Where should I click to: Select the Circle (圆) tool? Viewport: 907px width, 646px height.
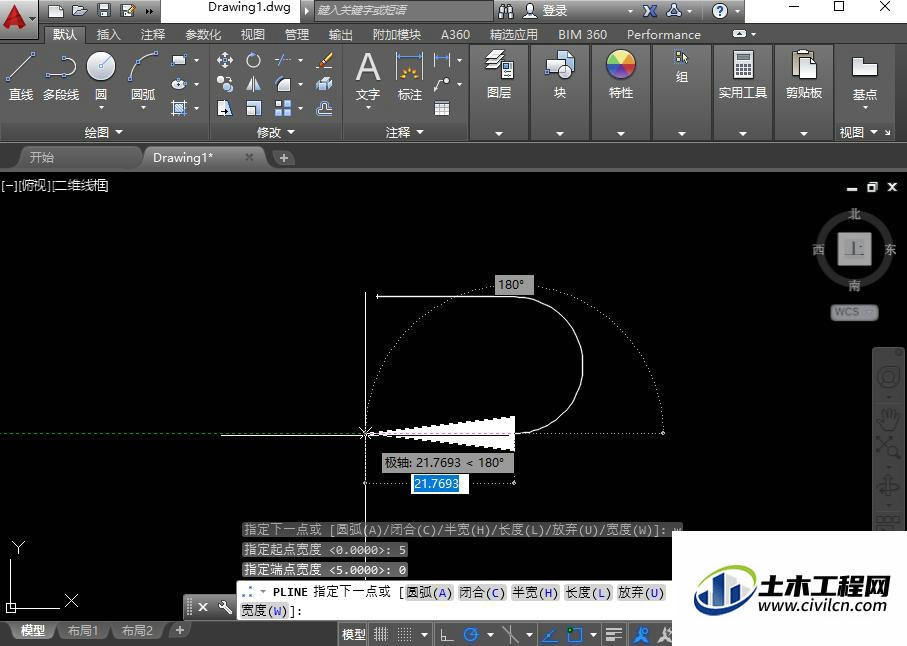coord(101,69)
